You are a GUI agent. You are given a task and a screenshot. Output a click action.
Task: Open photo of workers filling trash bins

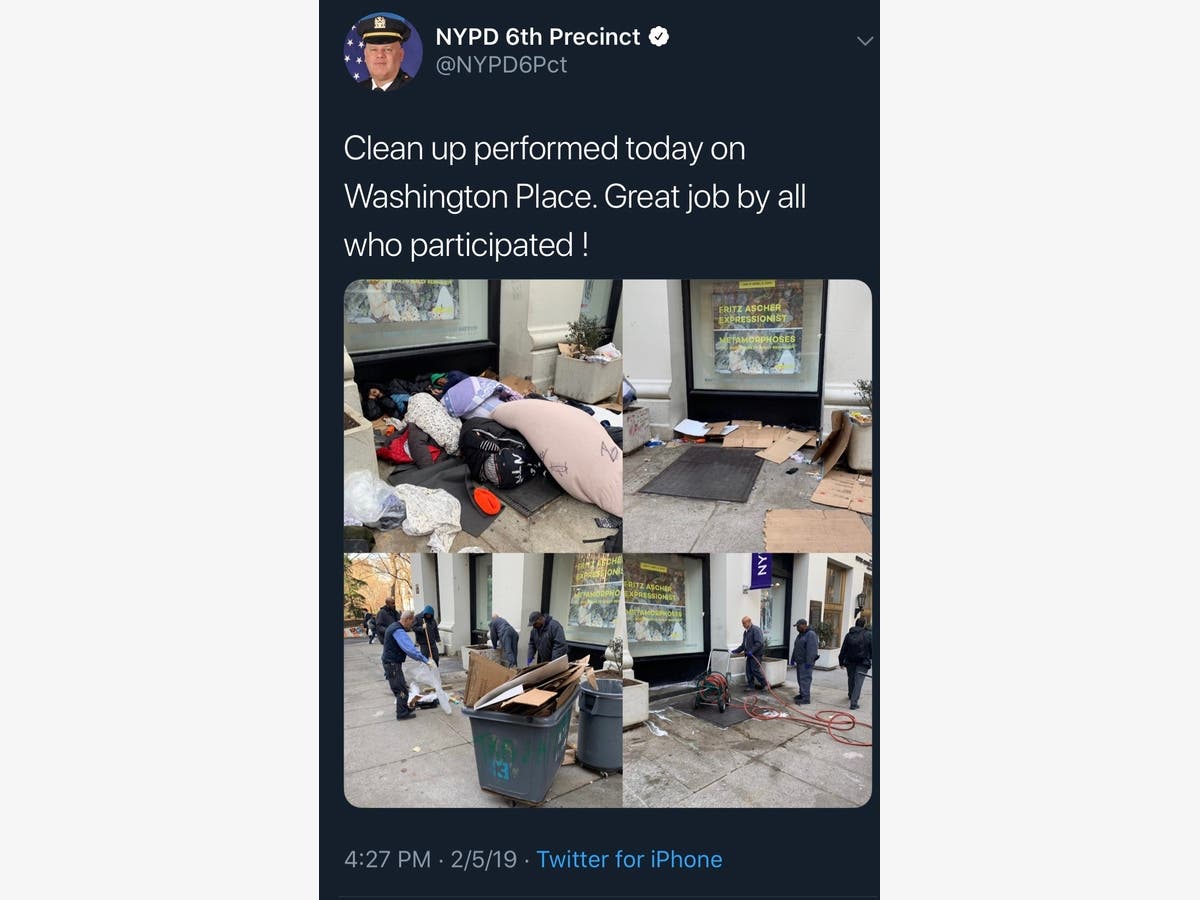(x=483, y=680)
